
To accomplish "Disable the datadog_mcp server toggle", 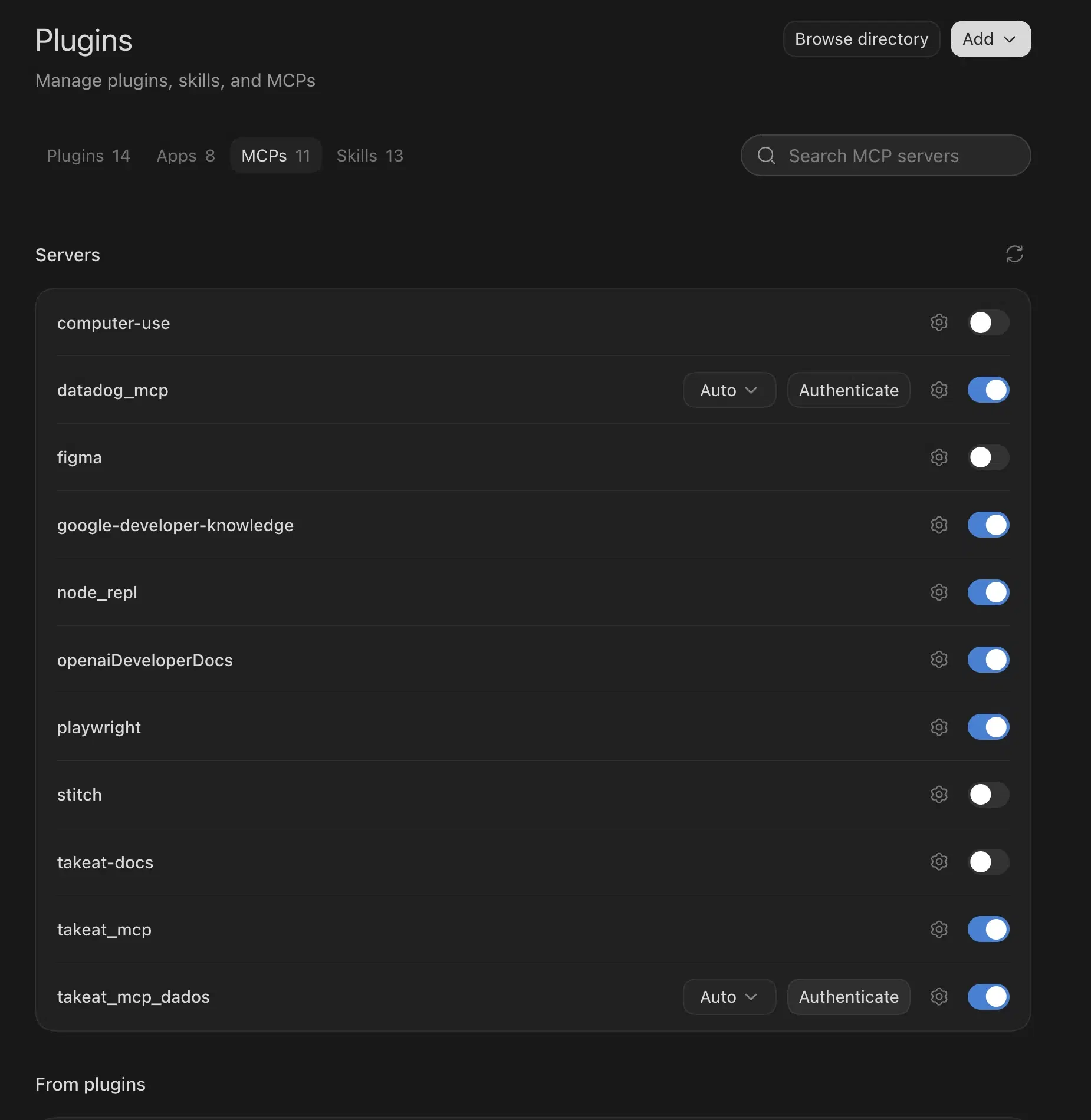I will [x=988, y=390].
